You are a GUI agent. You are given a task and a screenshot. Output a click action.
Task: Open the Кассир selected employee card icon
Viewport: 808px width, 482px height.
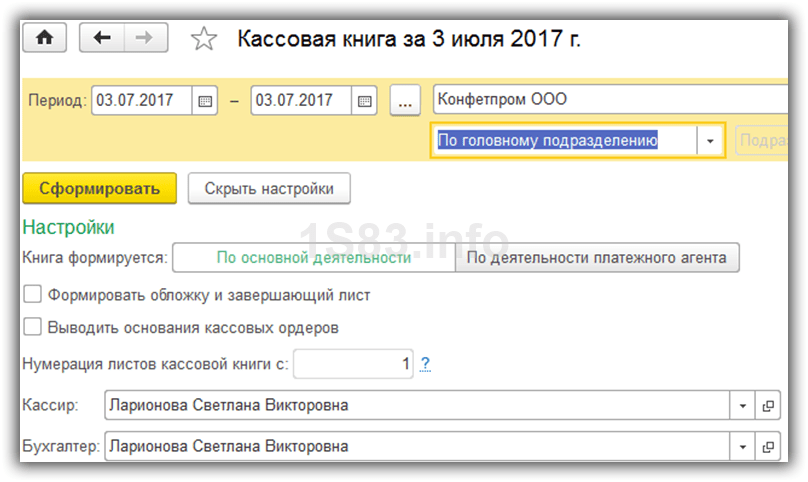click(768, 406)
